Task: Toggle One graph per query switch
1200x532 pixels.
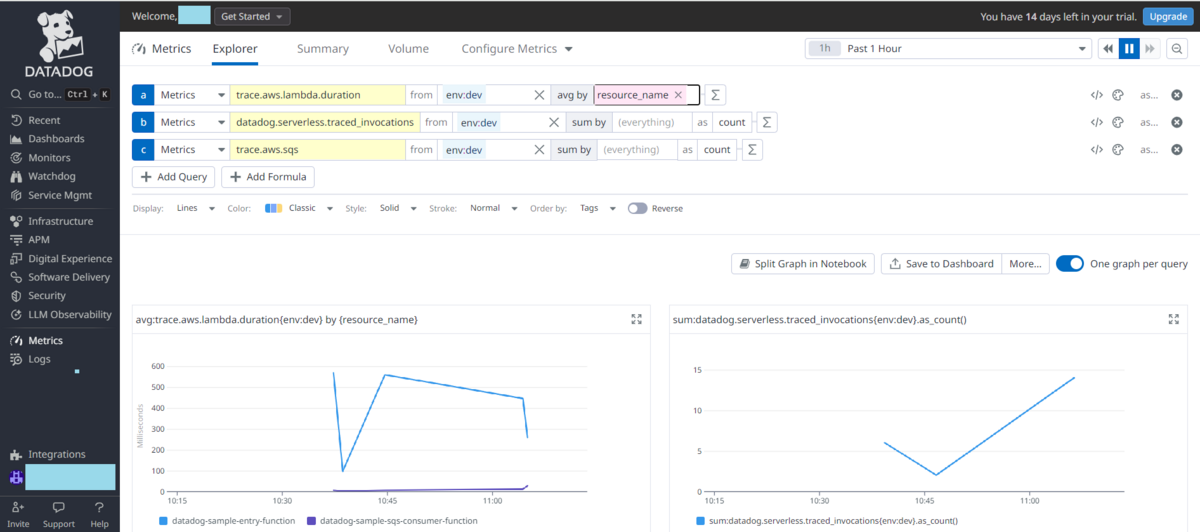Action: tap(1069, 263)
